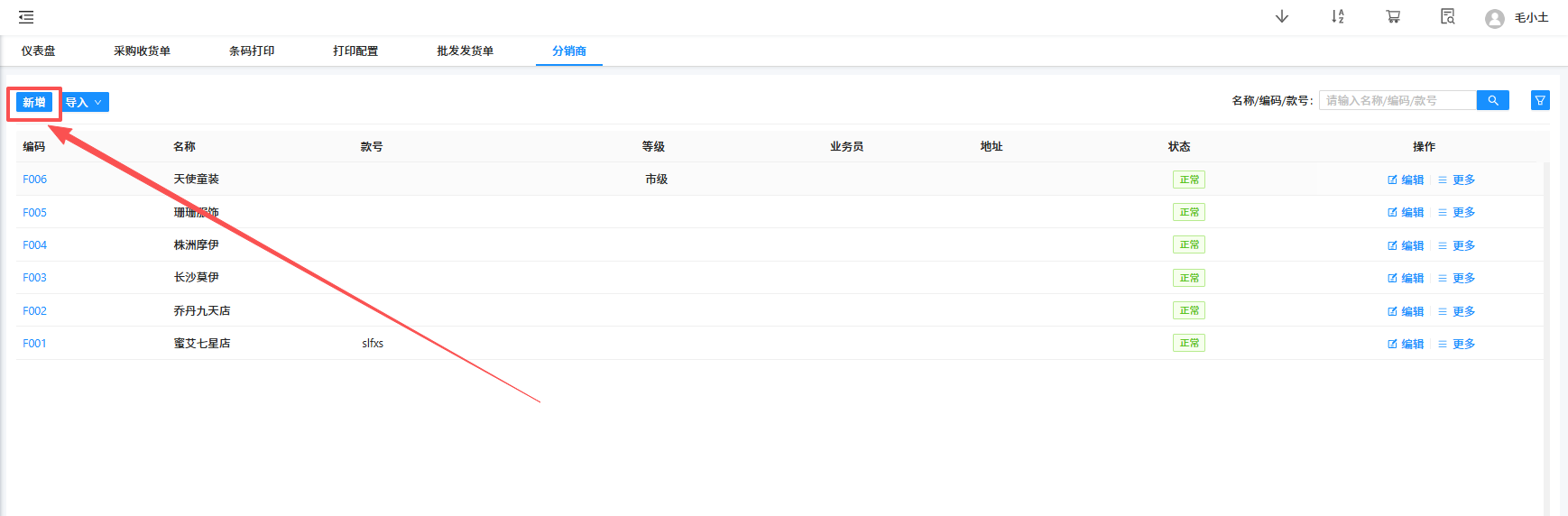Open 更多 menu for row F003

pos(1457,278)
